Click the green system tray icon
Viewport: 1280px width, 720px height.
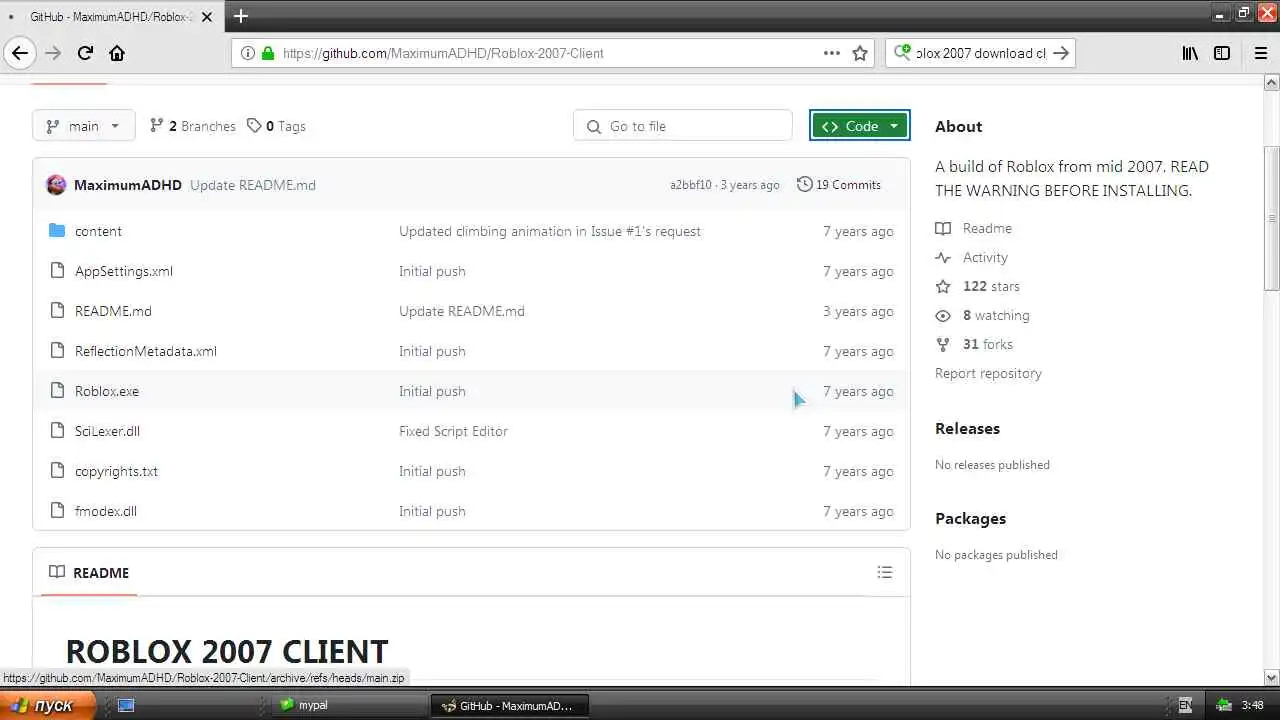pos(1224,705)
